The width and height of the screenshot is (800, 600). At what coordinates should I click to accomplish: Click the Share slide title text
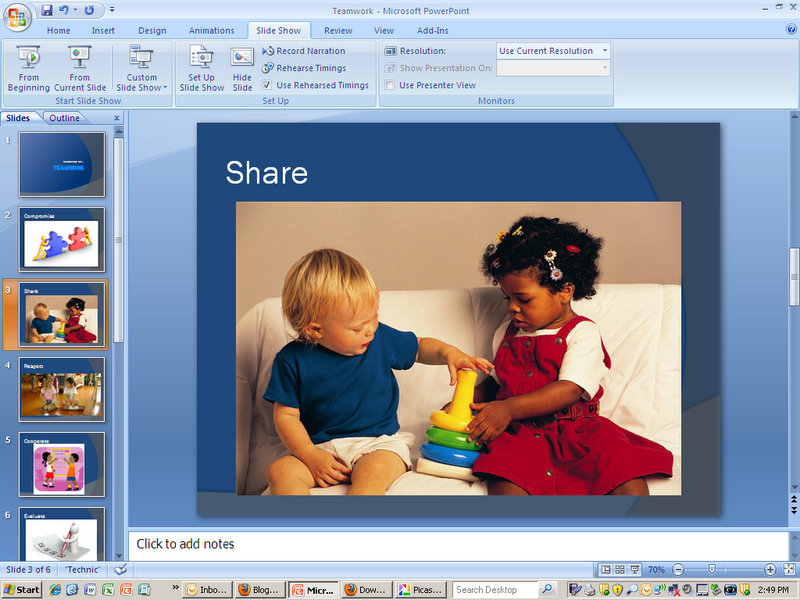pos(267,173)
